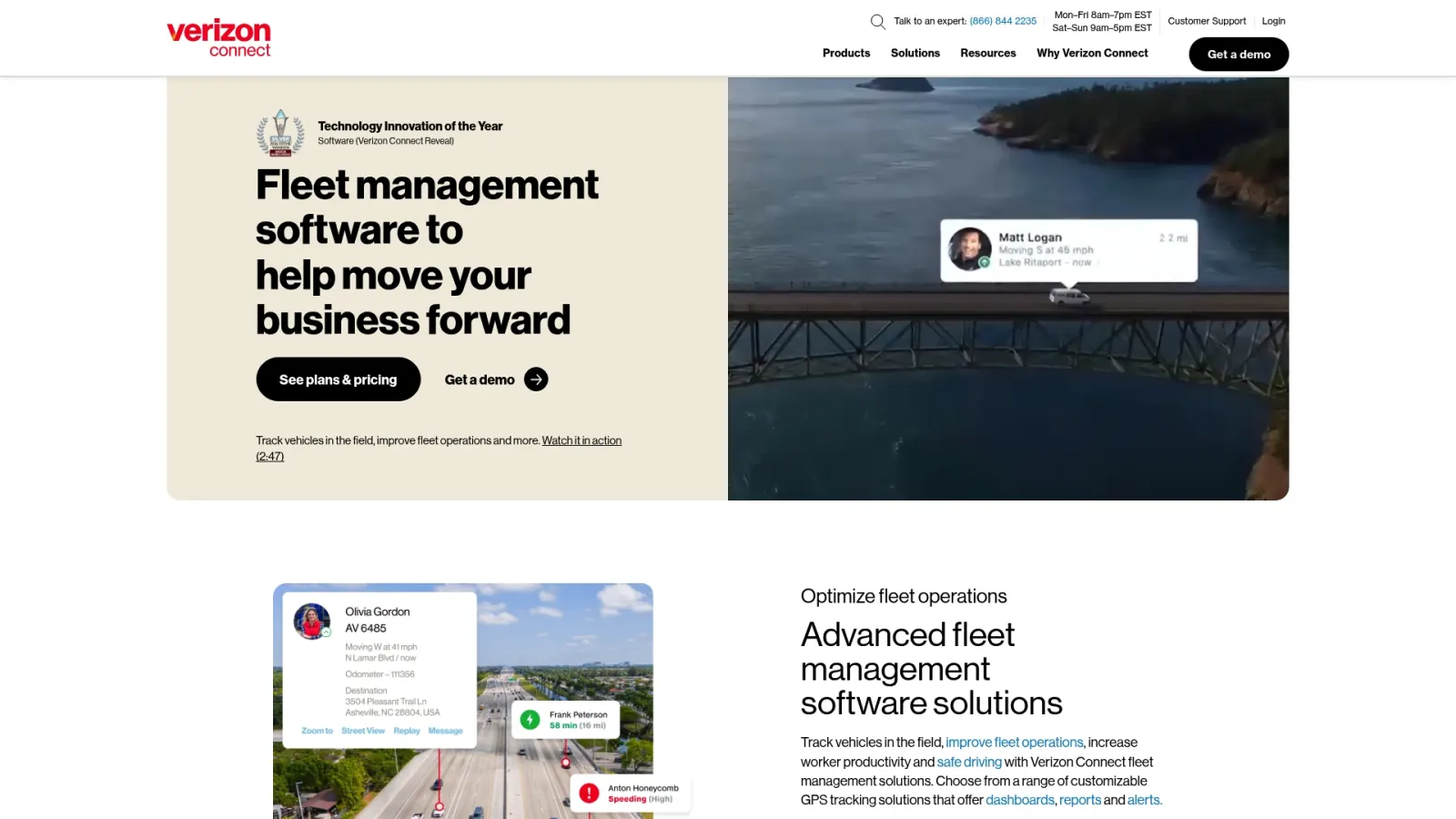
Task: Click See plans & pricing button
Action: (x=339, y=379)
